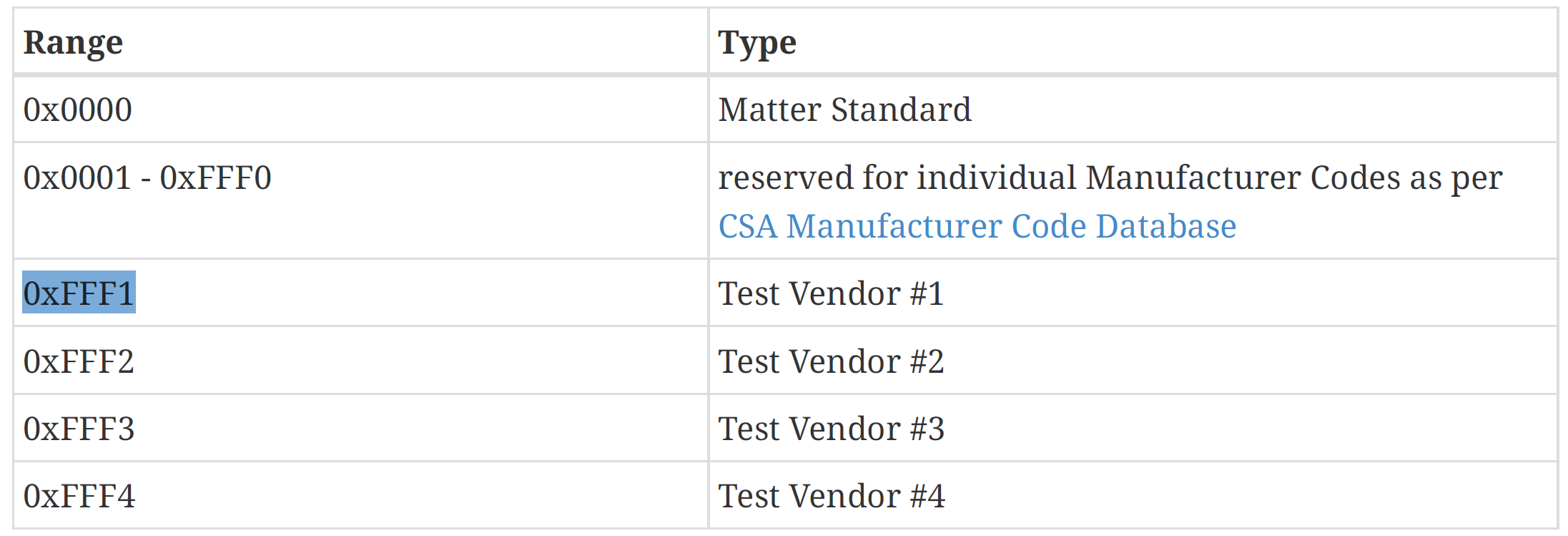The height and width of the screenshot is (536, 1568).
Task: Click the 0xFFF2 range cell
Action: (x=79, y=361)
